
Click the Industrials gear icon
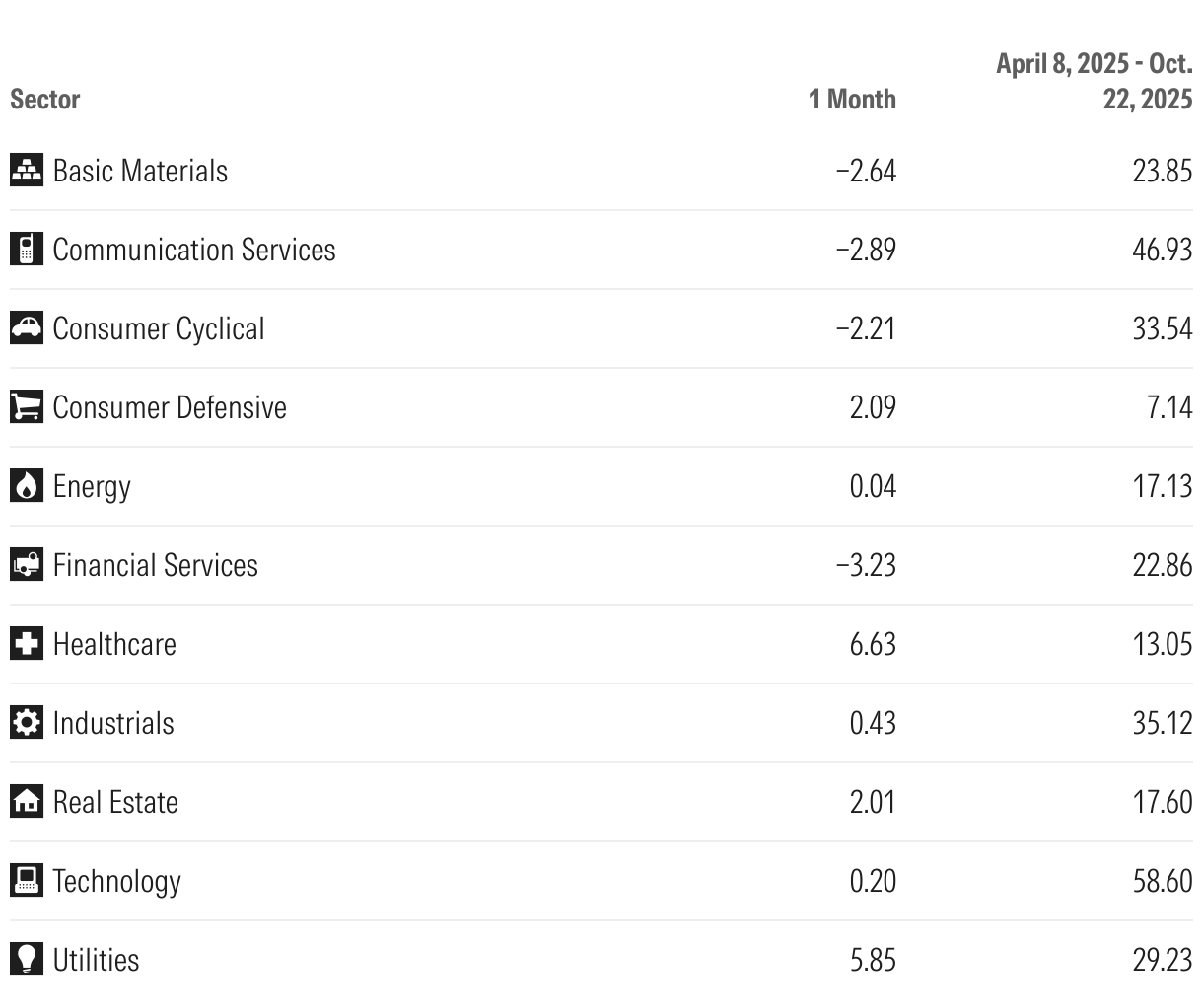[27, 722]
